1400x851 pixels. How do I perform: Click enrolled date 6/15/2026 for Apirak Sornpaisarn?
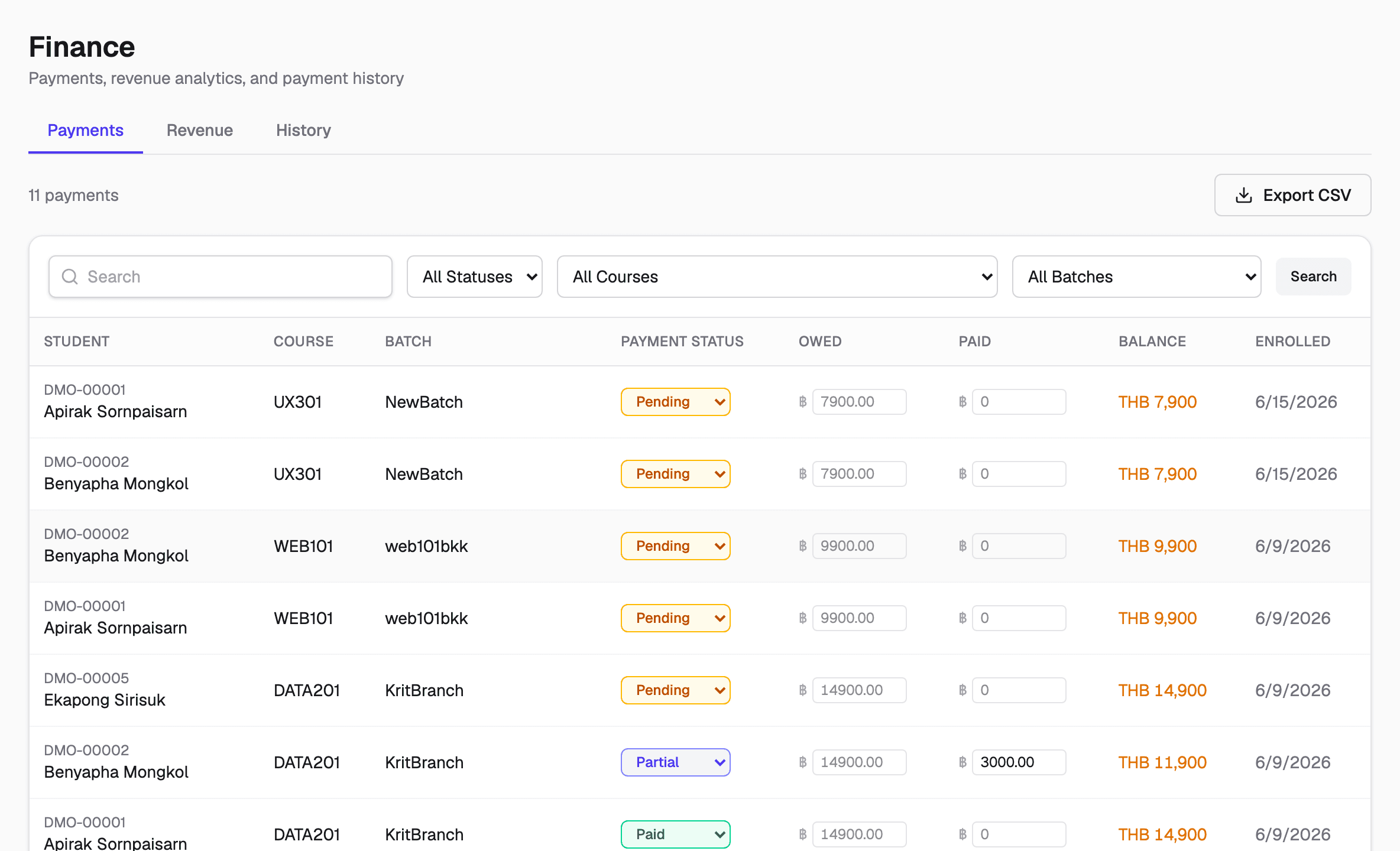pos(1296,402)
